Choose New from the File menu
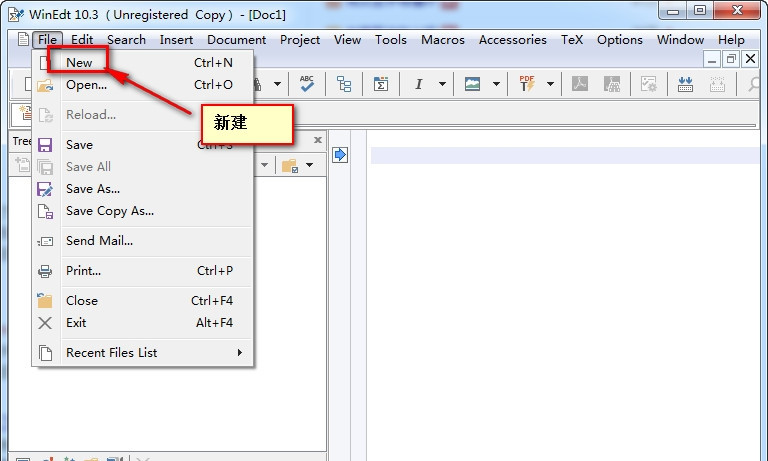 click(142, 63)
